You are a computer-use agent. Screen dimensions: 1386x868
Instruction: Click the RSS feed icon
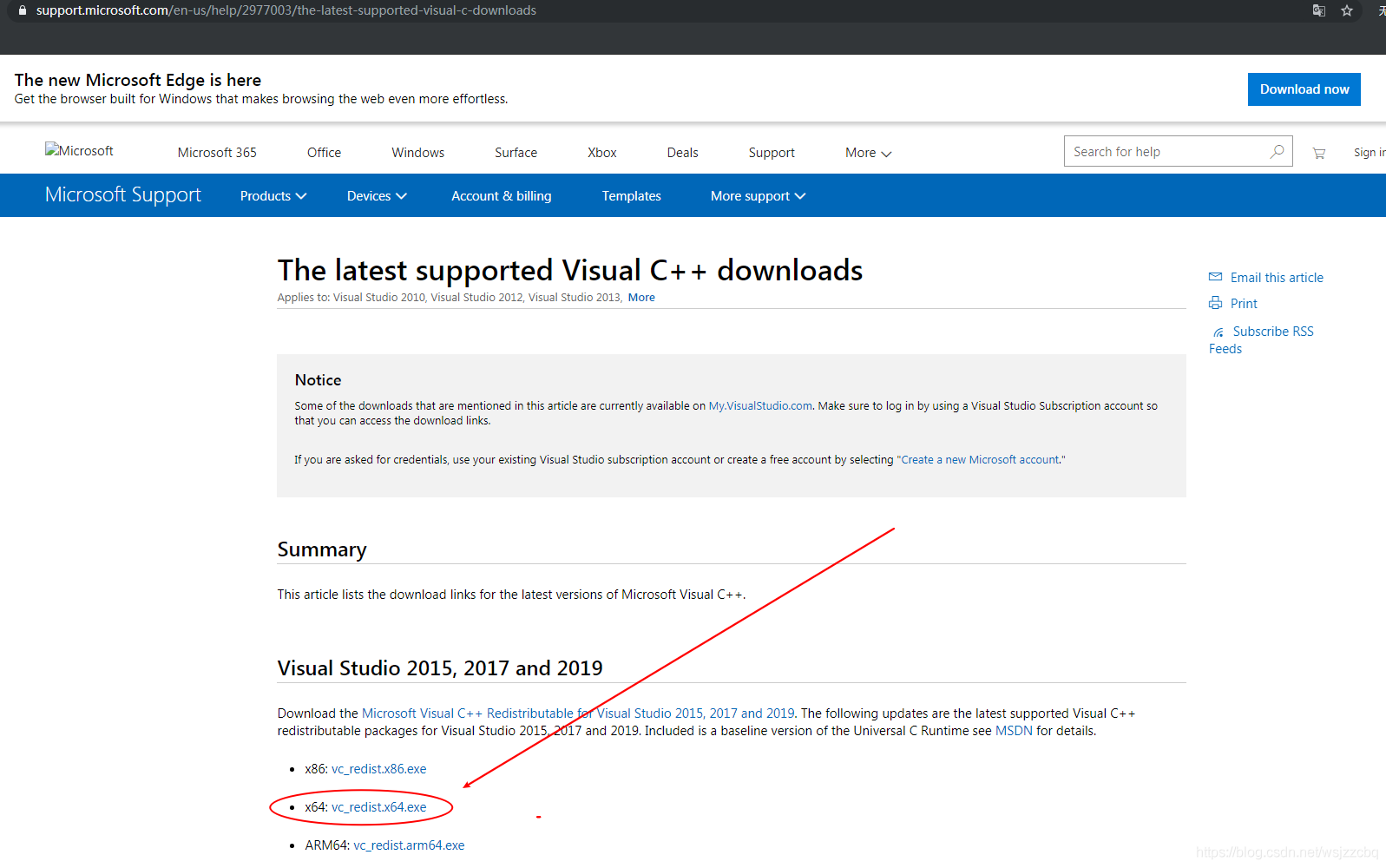click(1218, 332)
